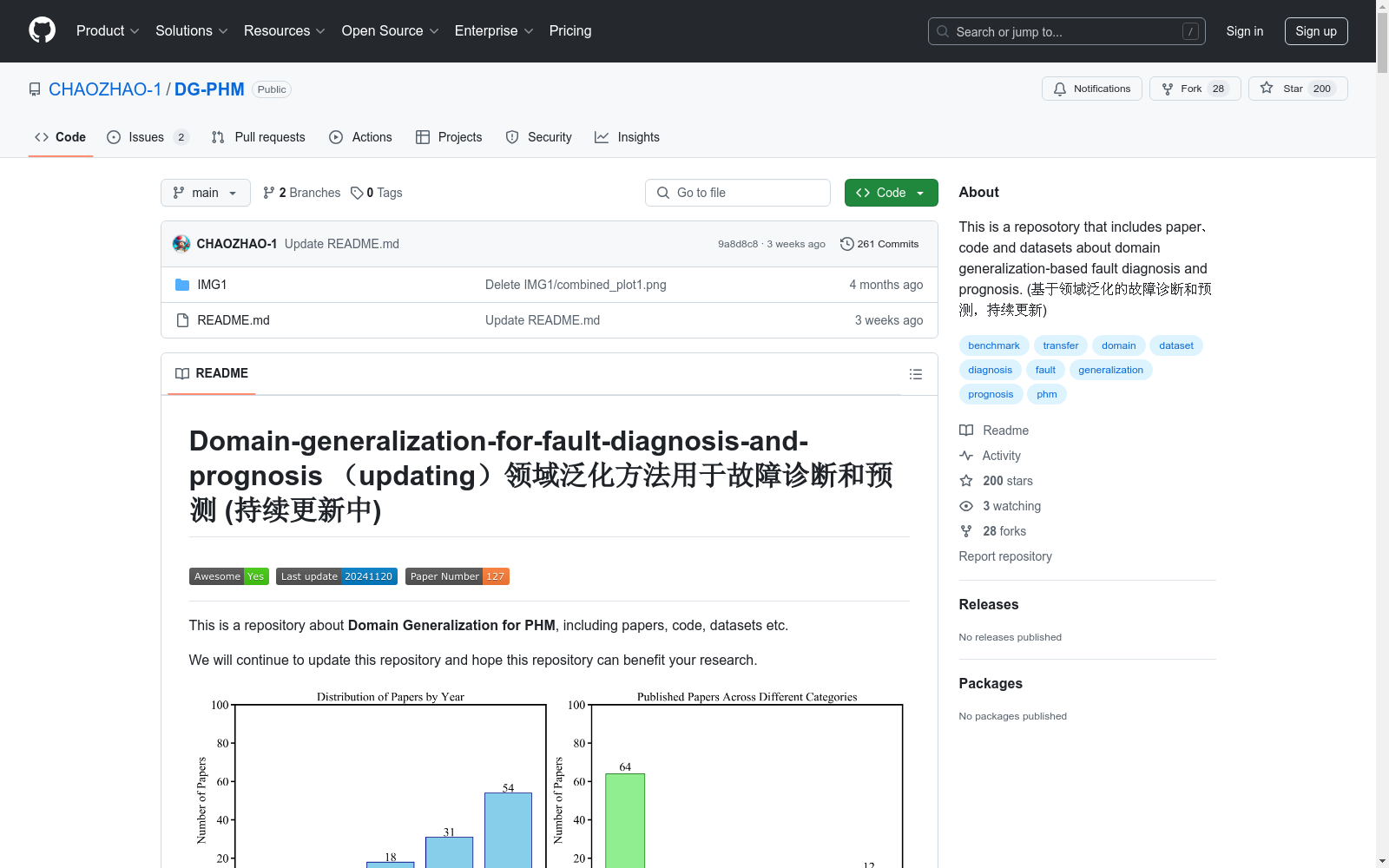1389x868 pixels.
Task: Click the dataset topic tag
Action: pyautogui.click(x=1176, y=345)
